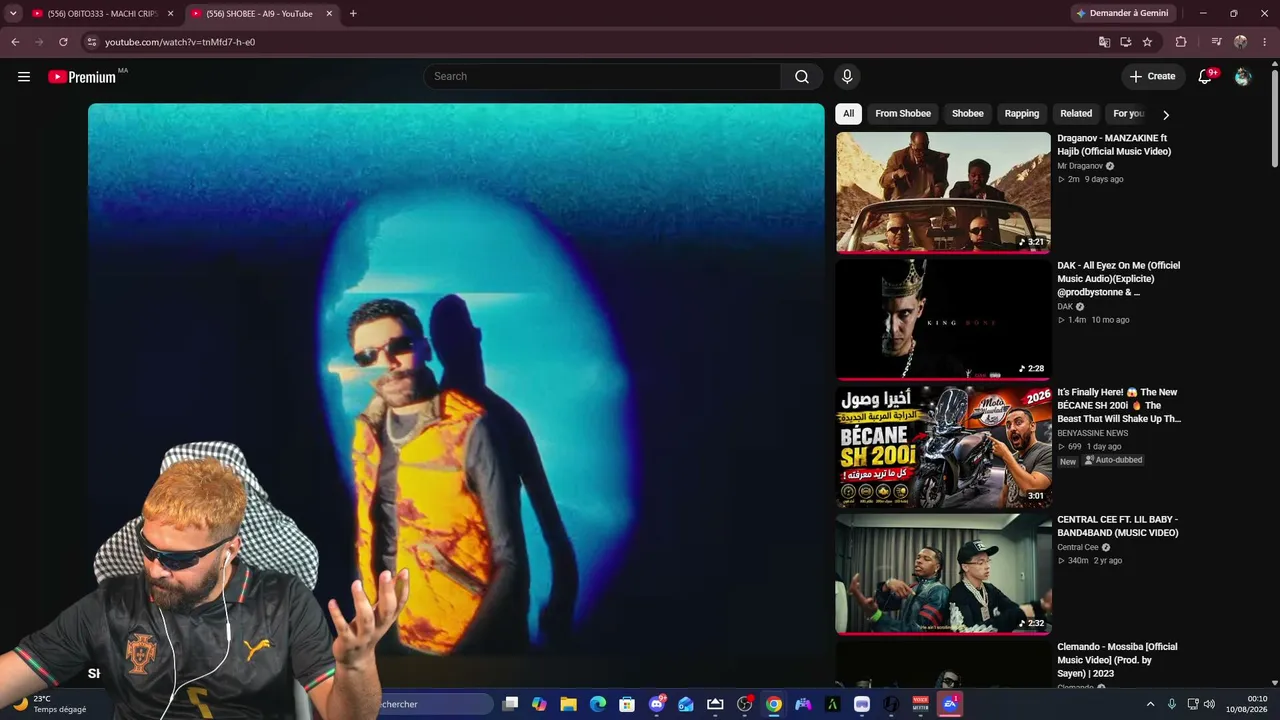Filter suggestions by Shobee chip
1280x720 pixels.
(x=967, y=114)
